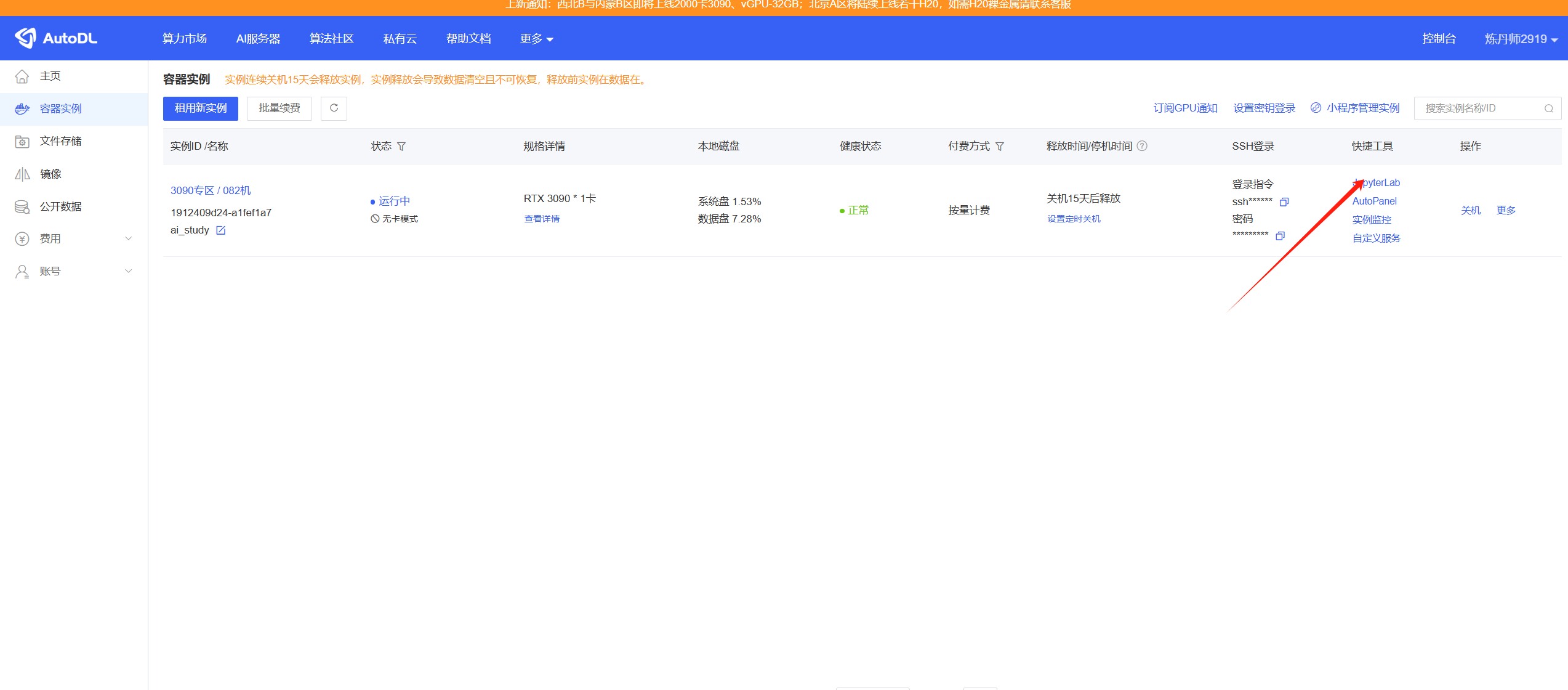
Task: Open 查看详情 for RTX 3090
Action: 542,219
